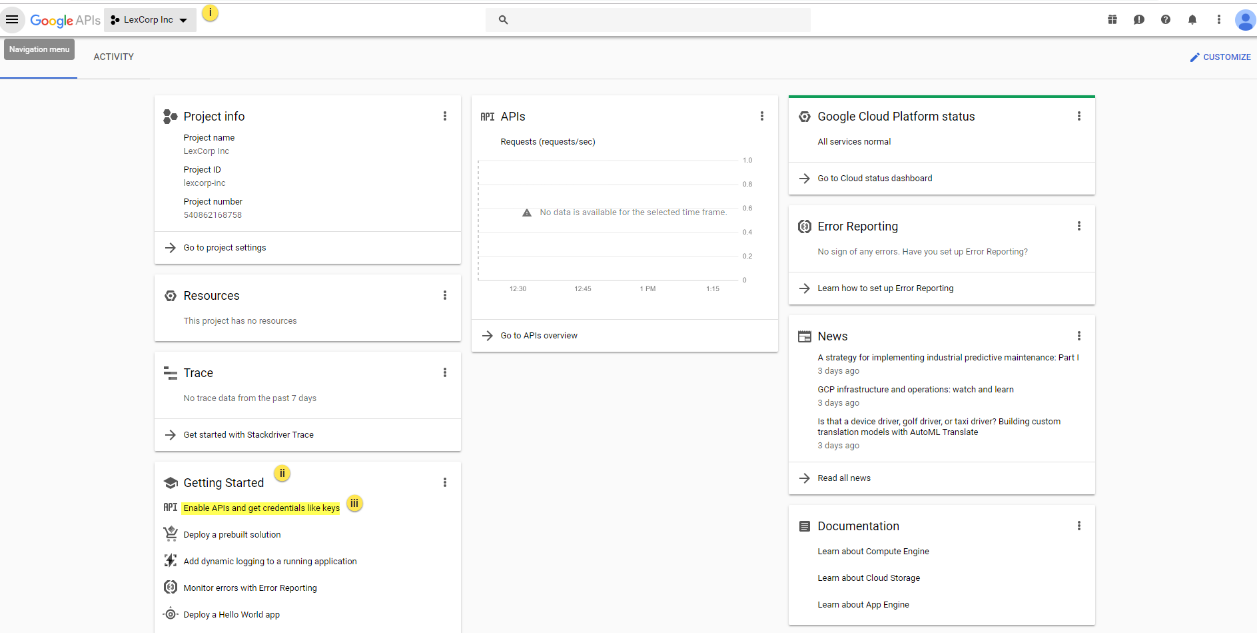
Task: Click Go to Cloud status dashboard
Action: 874,178
